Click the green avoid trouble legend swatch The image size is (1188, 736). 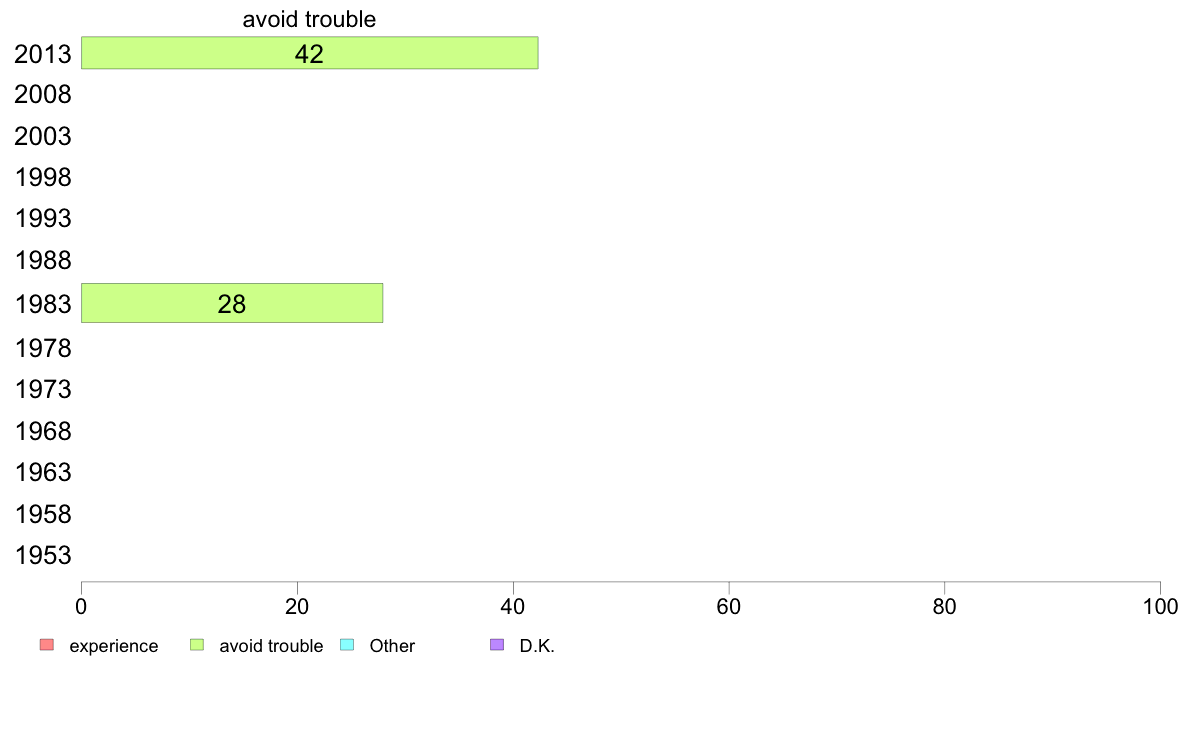click(x=197, y=645)
